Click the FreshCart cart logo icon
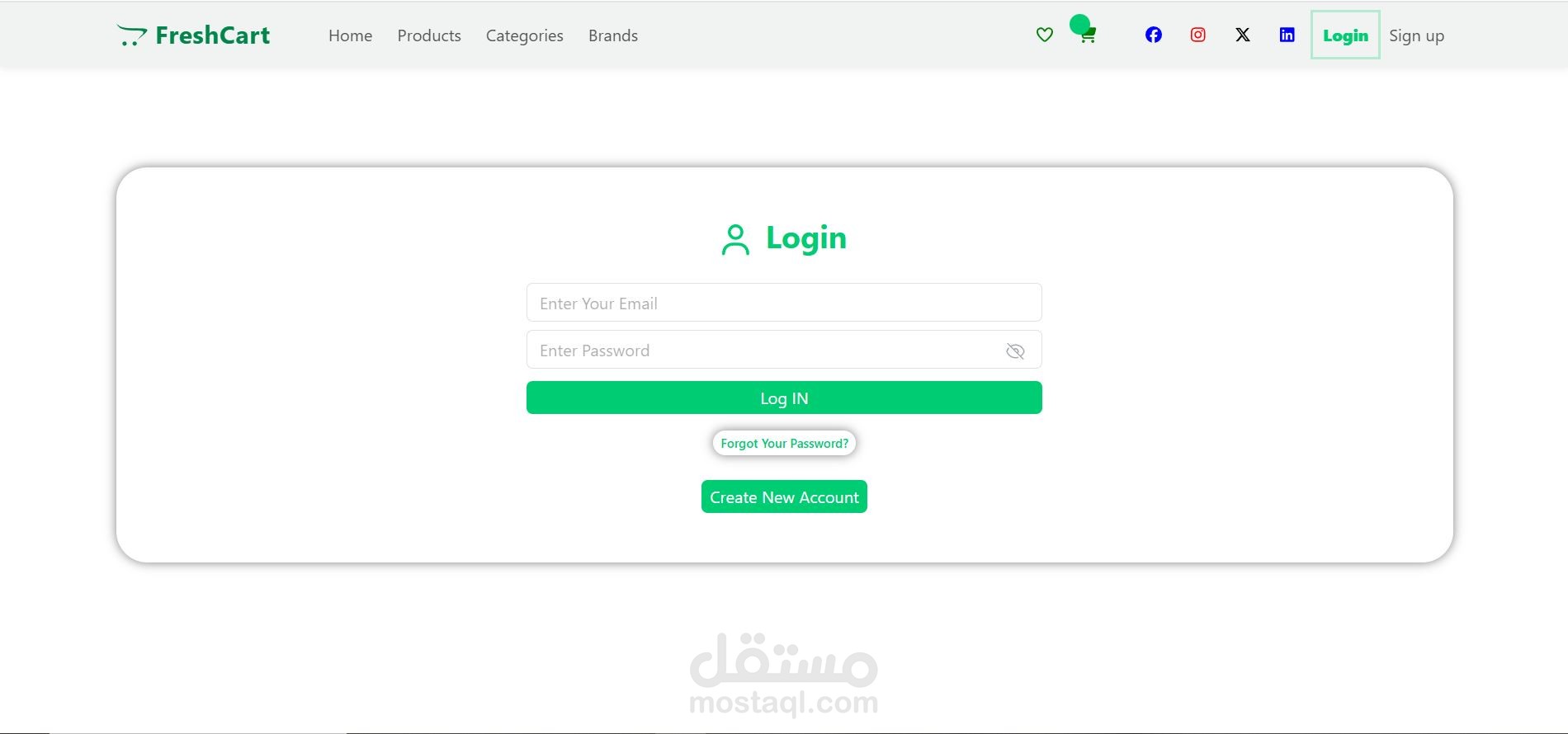The width and height of the screenshot is (1568, 734). (x=132, y=35)
